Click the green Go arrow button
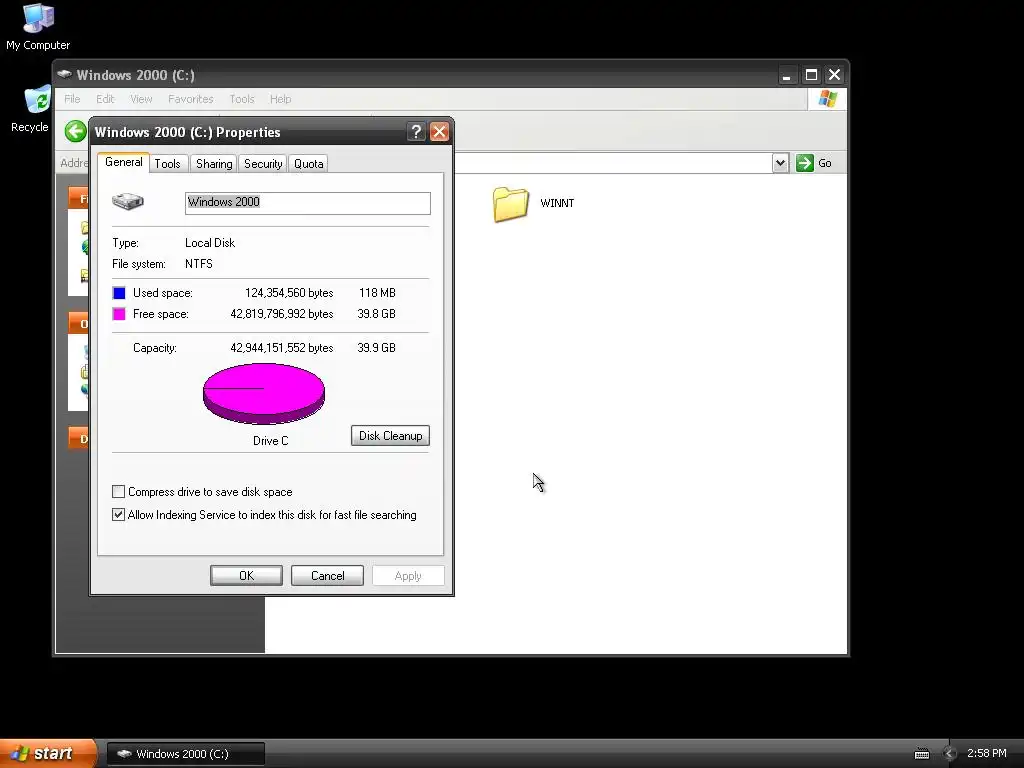Image resolution: width=1024 pixels, height=768 pixels. tap(805, 163)
